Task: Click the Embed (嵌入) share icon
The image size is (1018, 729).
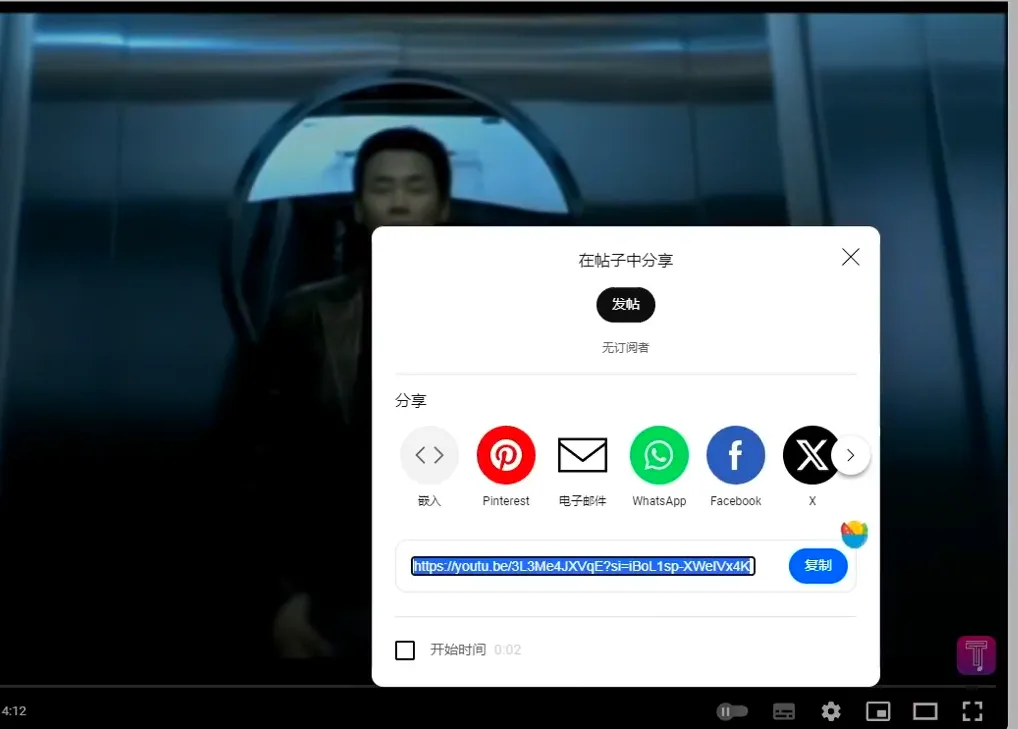Action: [429, 456]
